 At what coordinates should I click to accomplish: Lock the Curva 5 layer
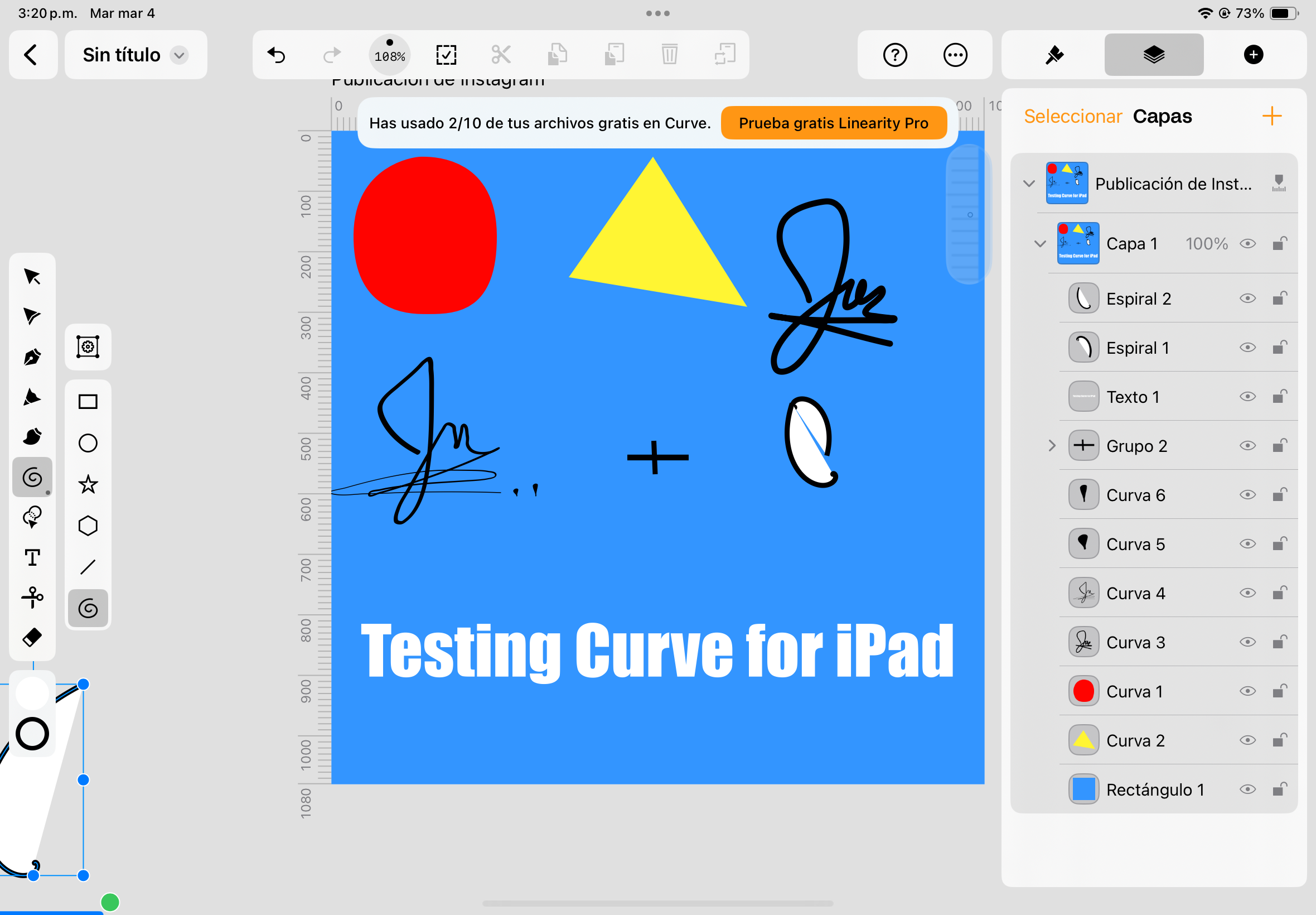pyautogui.click(x=1280, y=543)
